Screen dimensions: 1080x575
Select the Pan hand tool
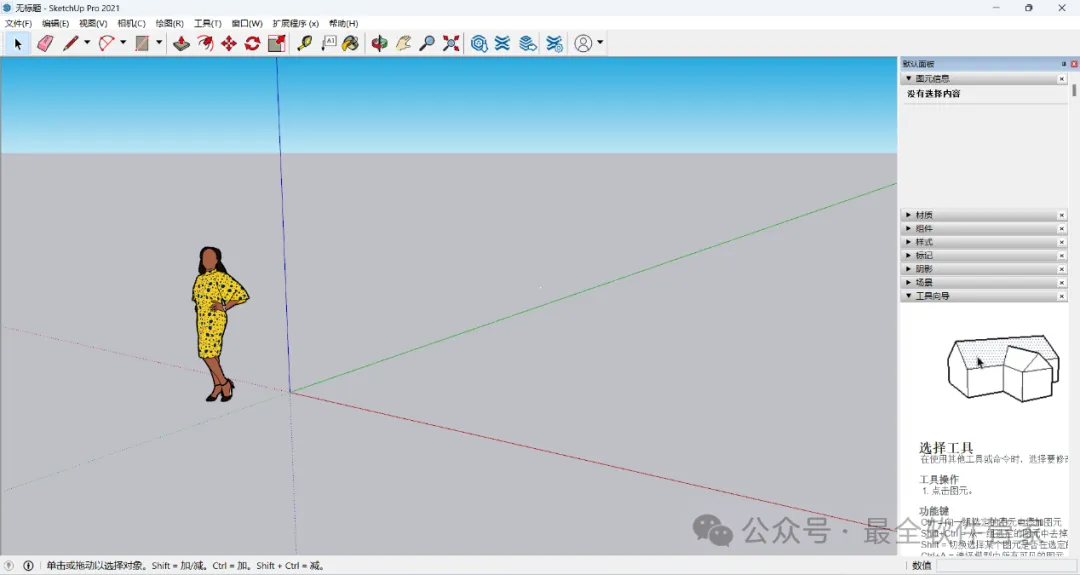[403, 43]
